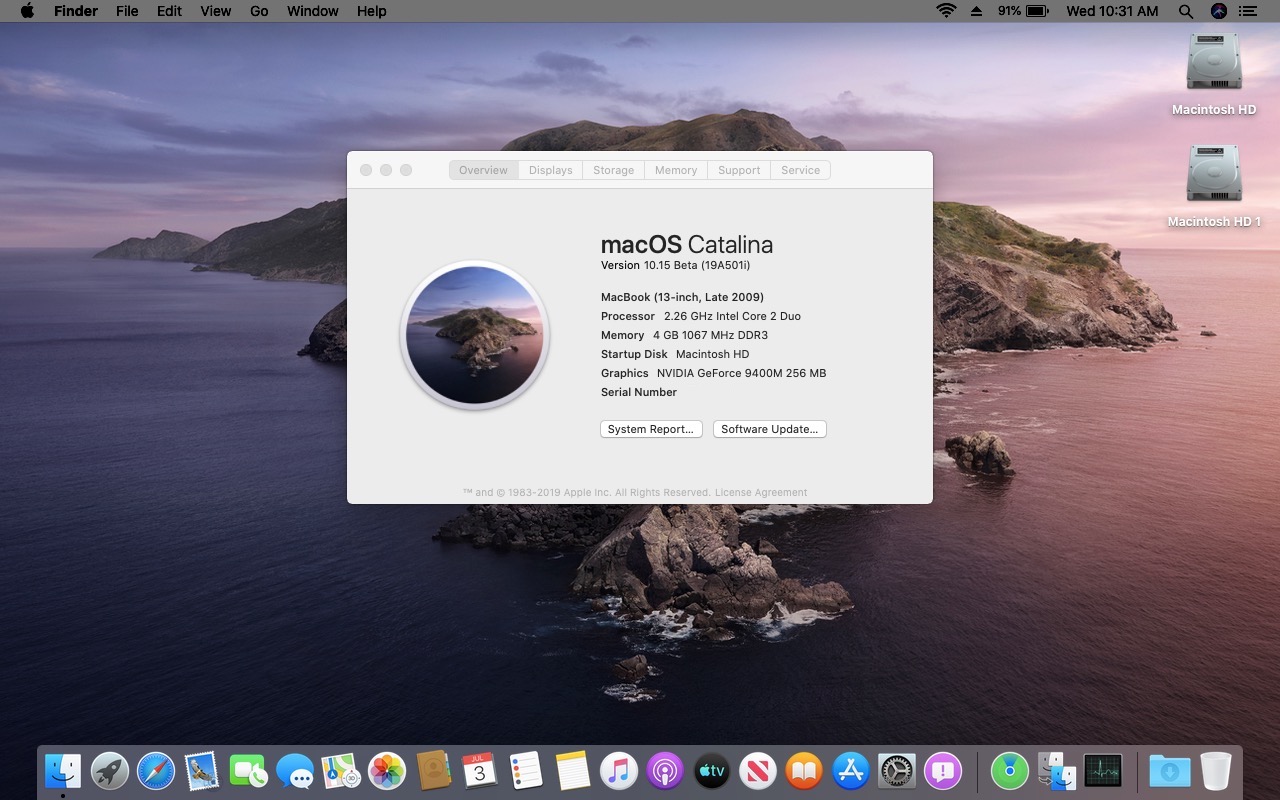Open the Edit menu

coord(169,11)
